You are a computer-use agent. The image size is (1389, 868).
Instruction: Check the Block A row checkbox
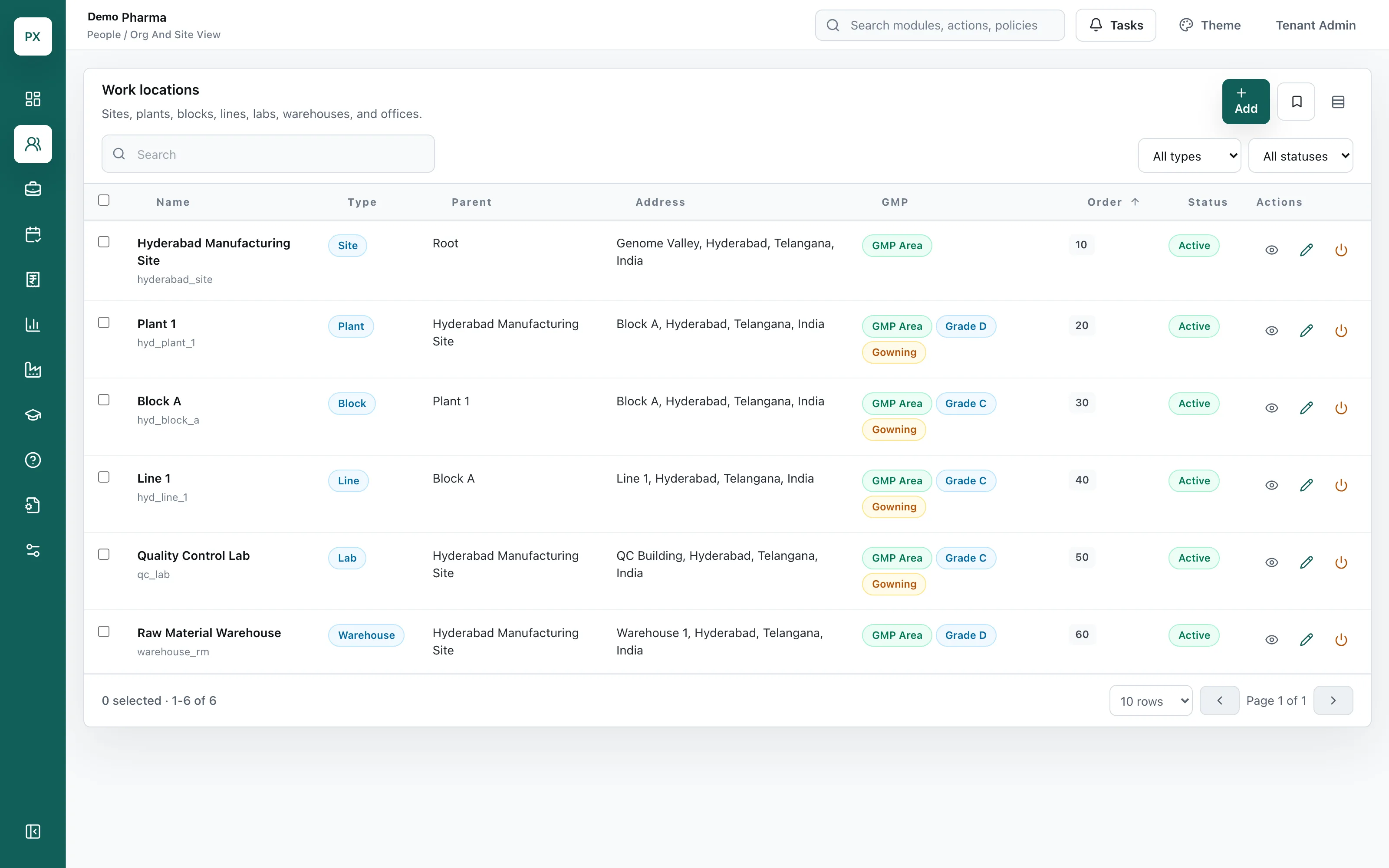point(104,400)
